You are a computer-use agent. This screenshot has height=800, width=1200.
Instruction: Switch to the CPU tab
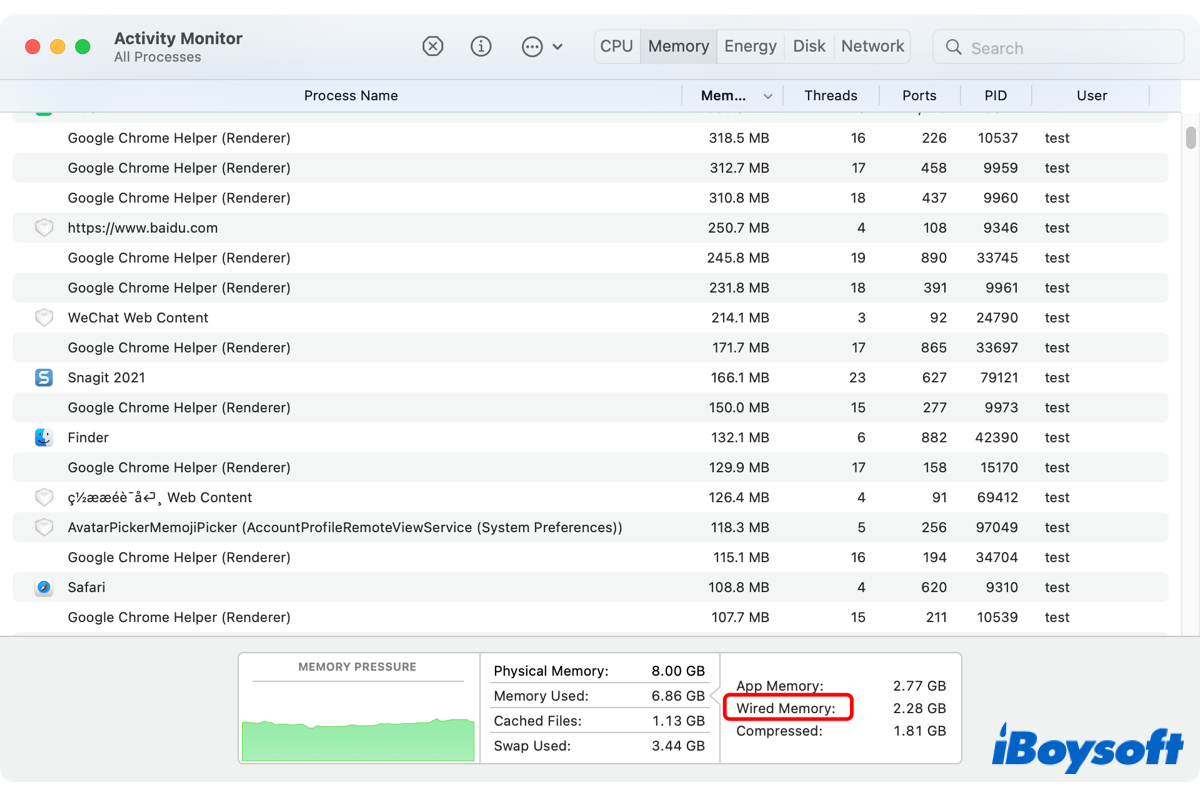click(x=616, y=46)
